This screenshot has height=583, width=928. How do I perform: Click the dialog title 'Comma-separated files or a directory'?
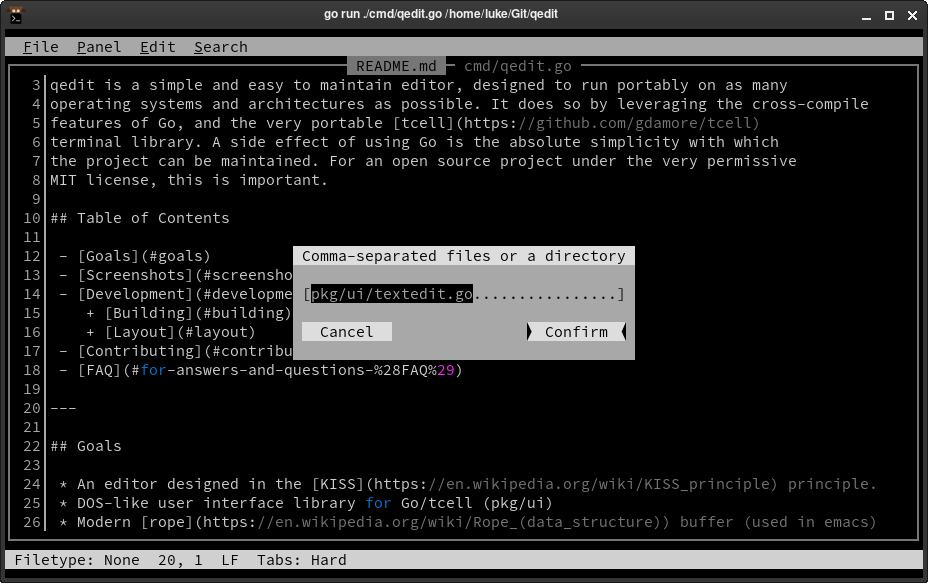[463, 256]
